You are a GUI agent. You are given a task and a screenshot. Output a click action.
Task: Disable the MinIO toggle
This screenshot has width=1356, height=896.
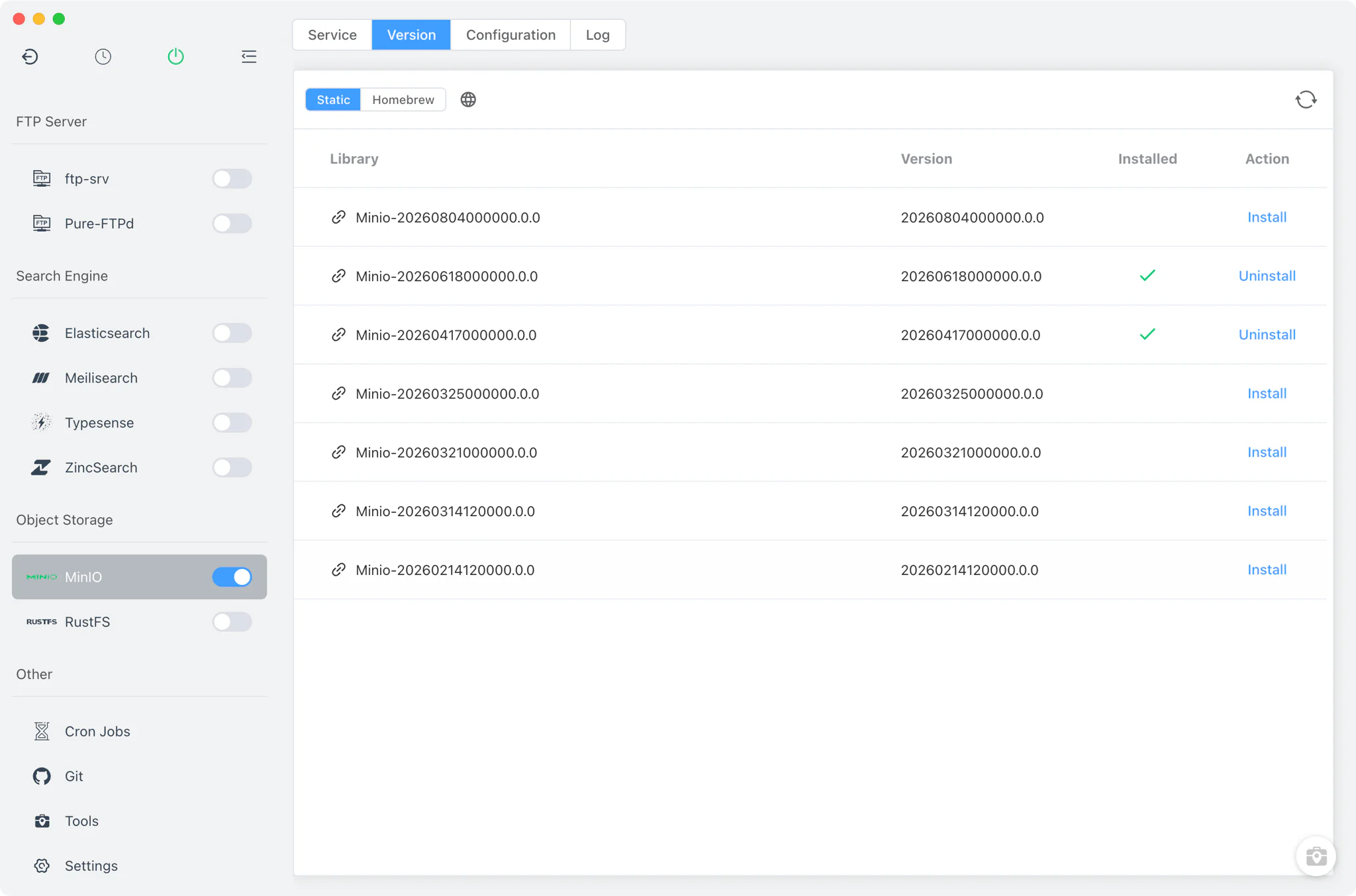coord(232,577)
